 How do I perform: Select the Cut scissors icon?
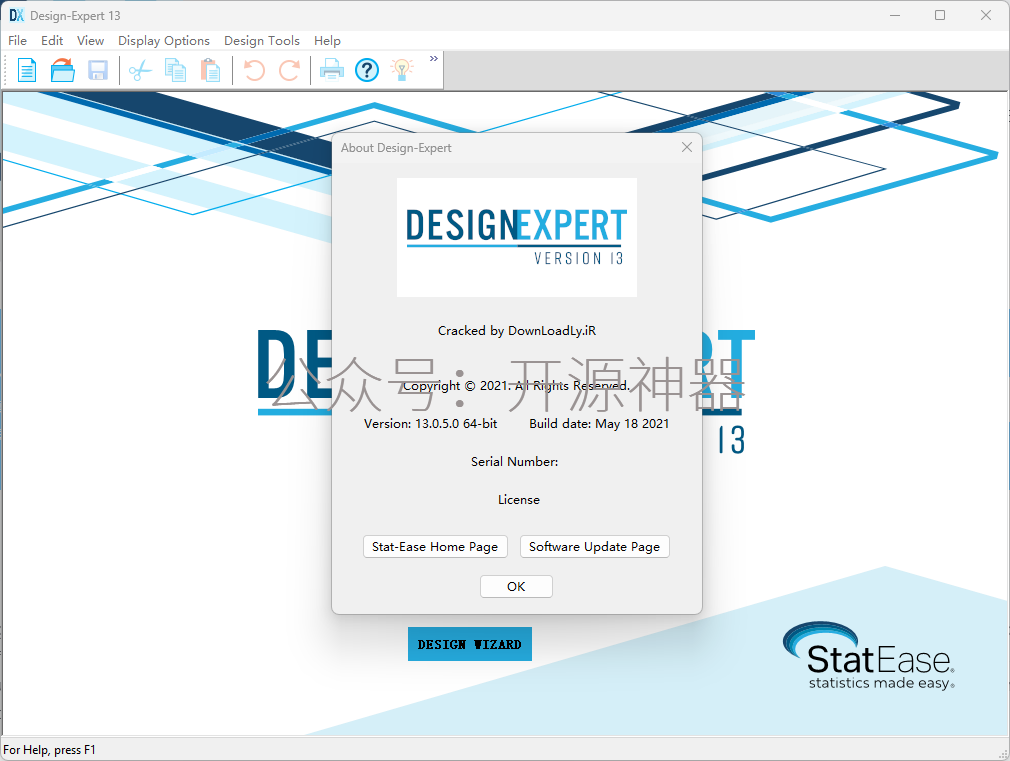(x=140, y=70)
